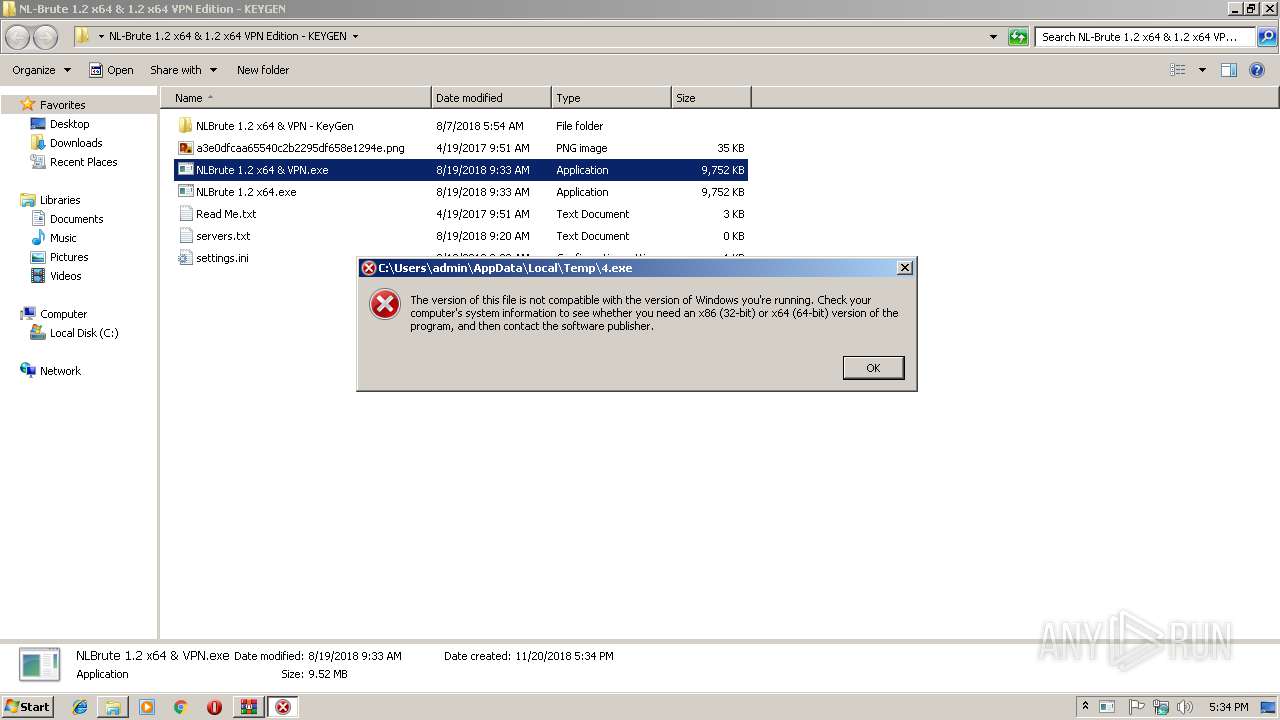The image size is (1280, 720).
Task: Focus the Search NL-Brute search field
Action: (x=1145, y=37)
